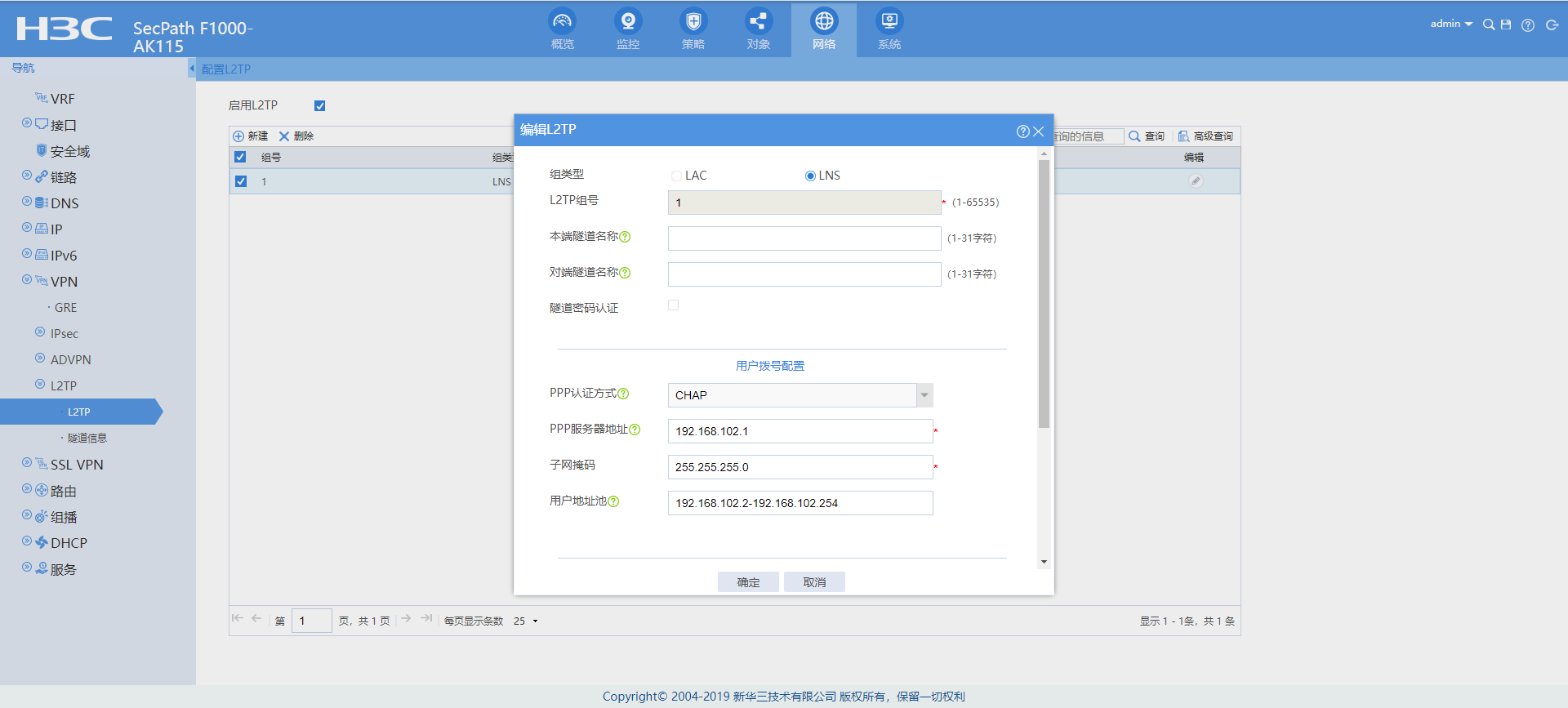Click the 子网掩码 input field

(800, 467)
